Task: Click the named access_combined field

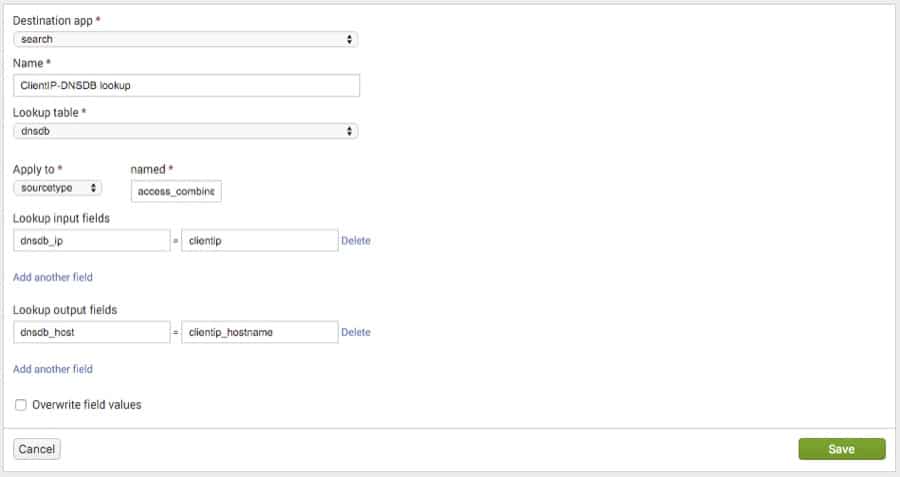Action: tap(176, 191)
